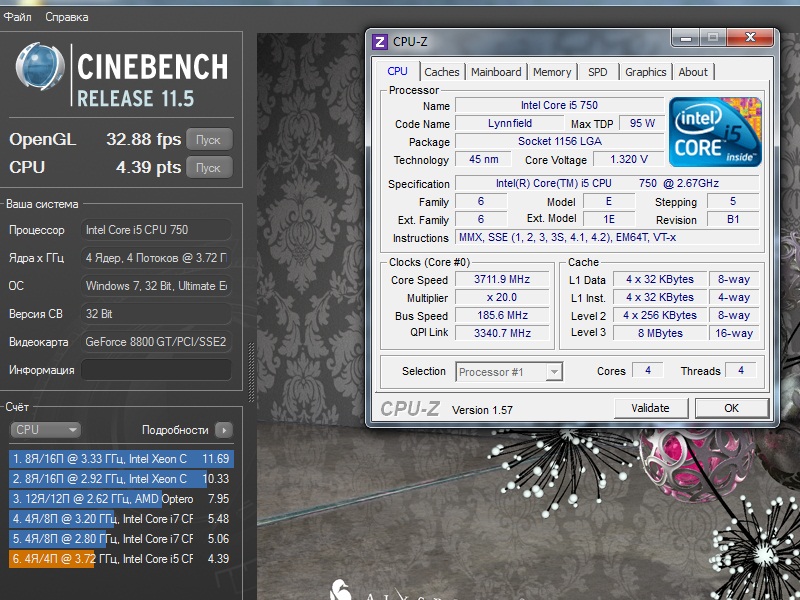This screenshot has width=800, height=600.
Task: Click the Ядра x ГГц value 4 Ядер, 4 Потоков
Action: [x=156, y=258]
